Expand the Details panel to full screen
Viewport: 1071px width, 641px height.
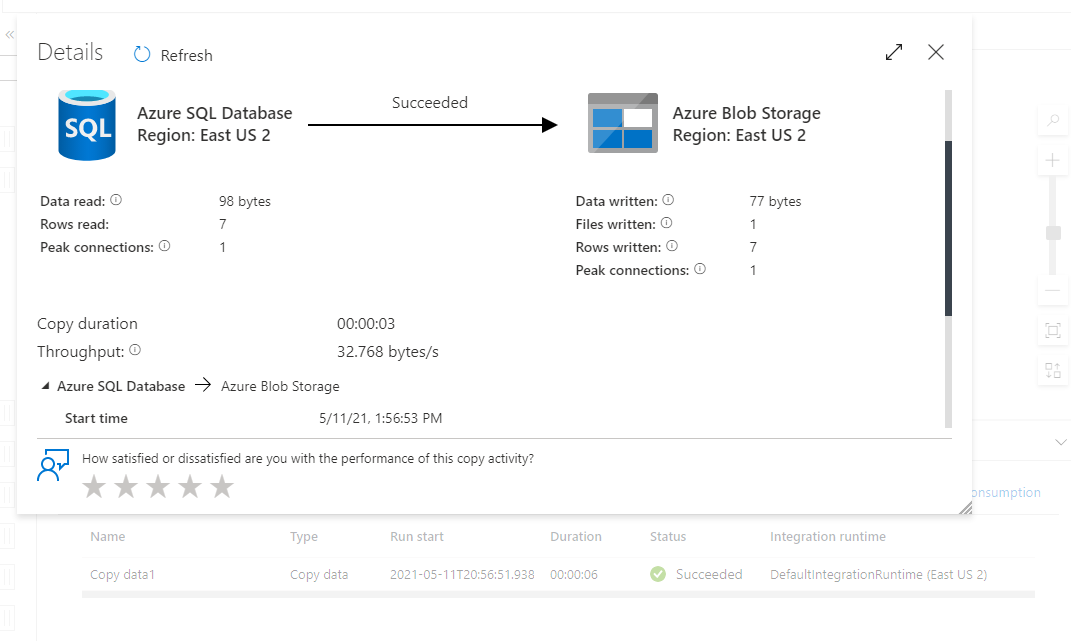point(893,52)
